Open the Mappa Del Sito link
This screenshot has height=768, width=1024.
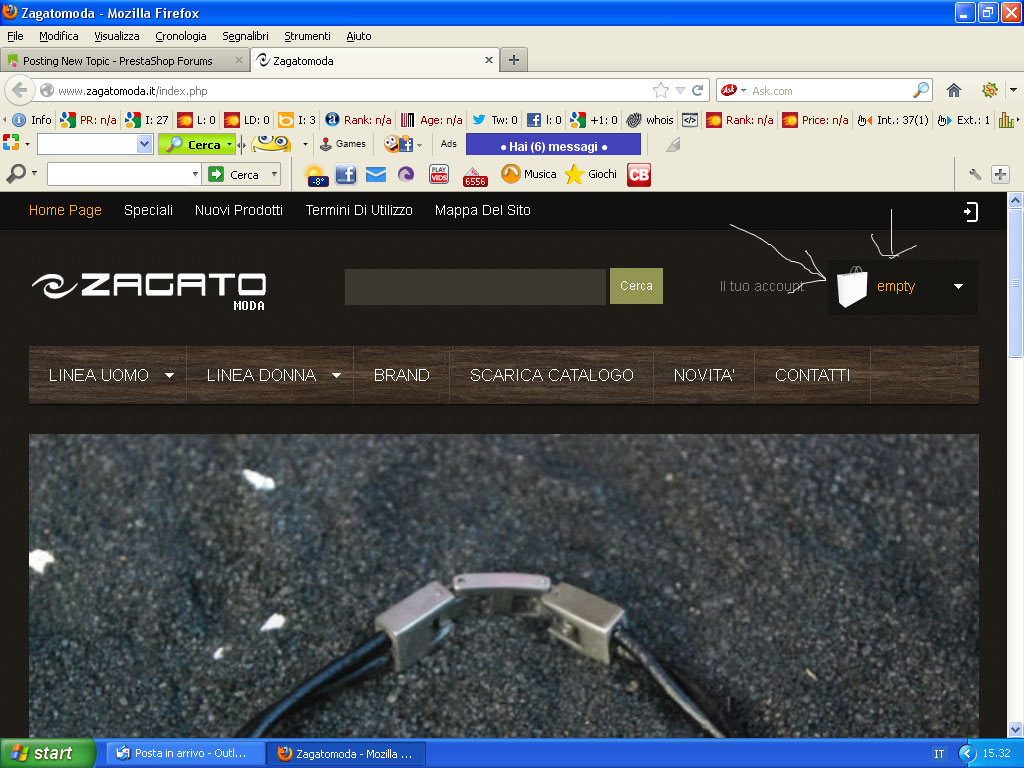point(483,210)
